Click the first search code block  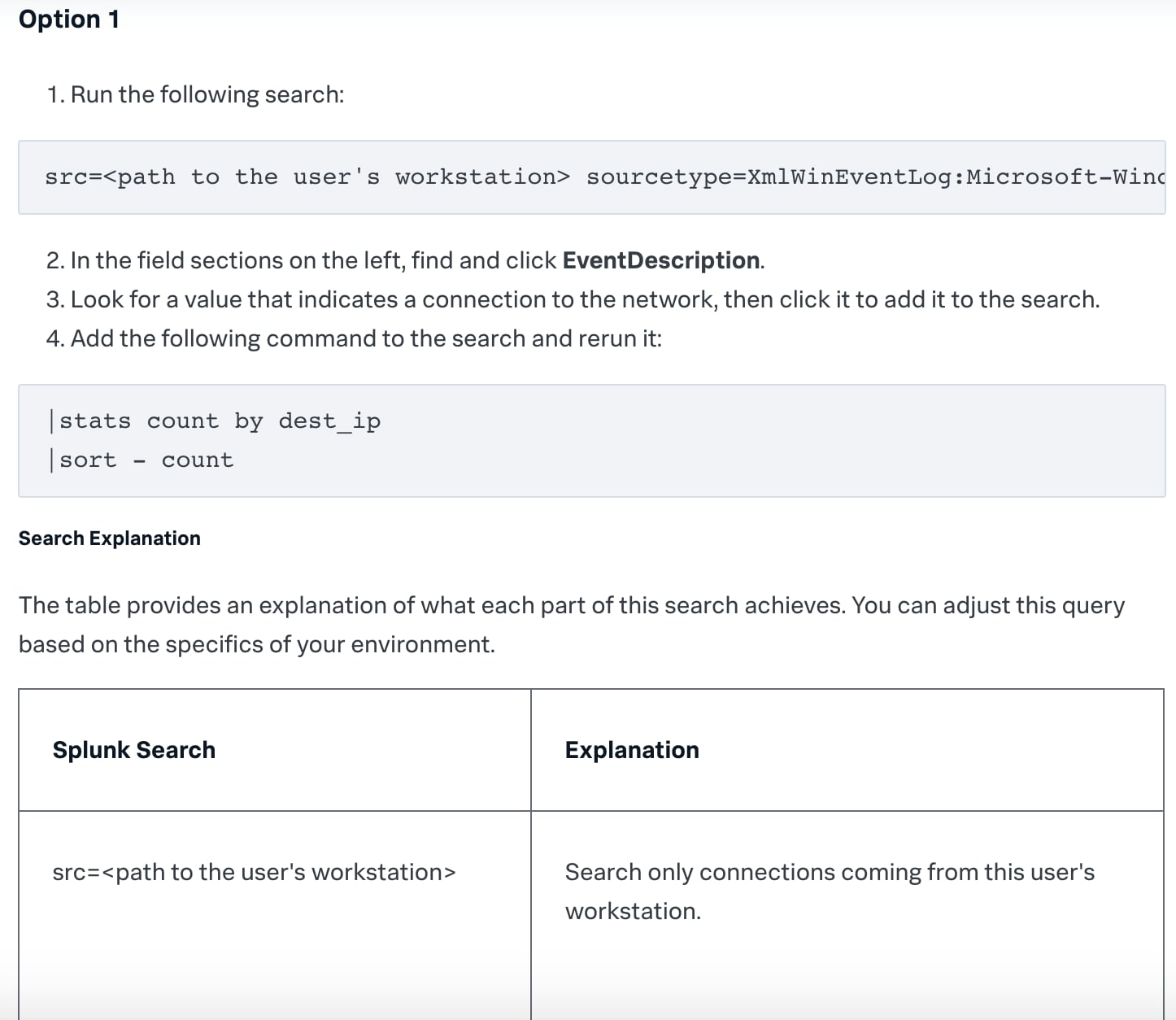pyautogui.click(x=592, y=177)
